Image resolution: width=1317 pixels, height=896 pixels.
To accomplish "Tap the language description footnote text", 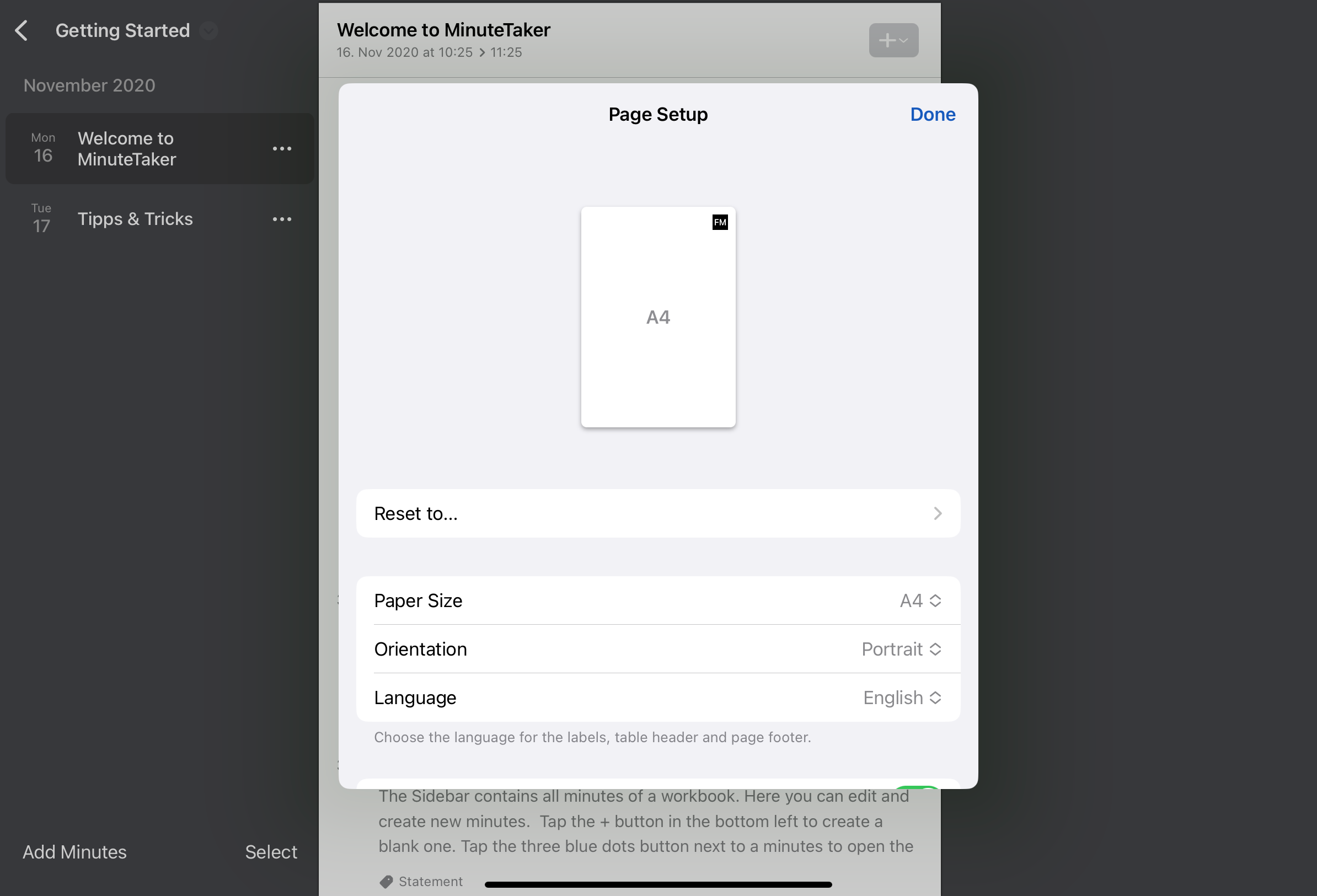I will coord(592,737).
